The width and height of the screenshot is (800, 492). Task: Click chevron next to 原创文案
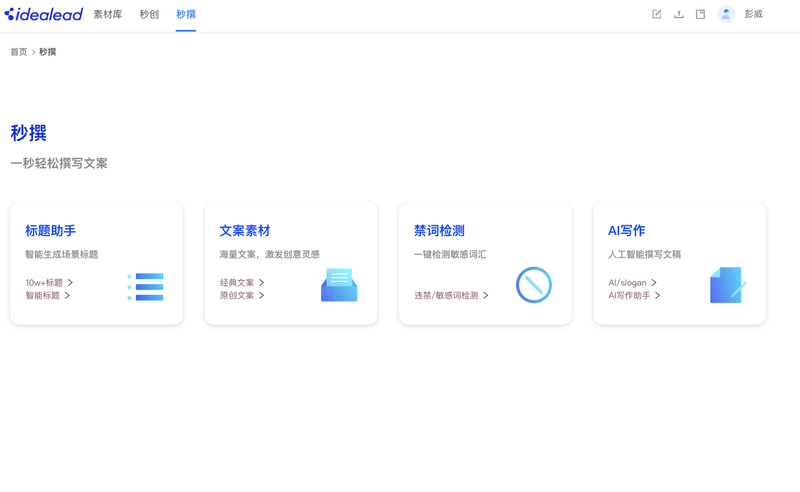click(x=261, y=295)
